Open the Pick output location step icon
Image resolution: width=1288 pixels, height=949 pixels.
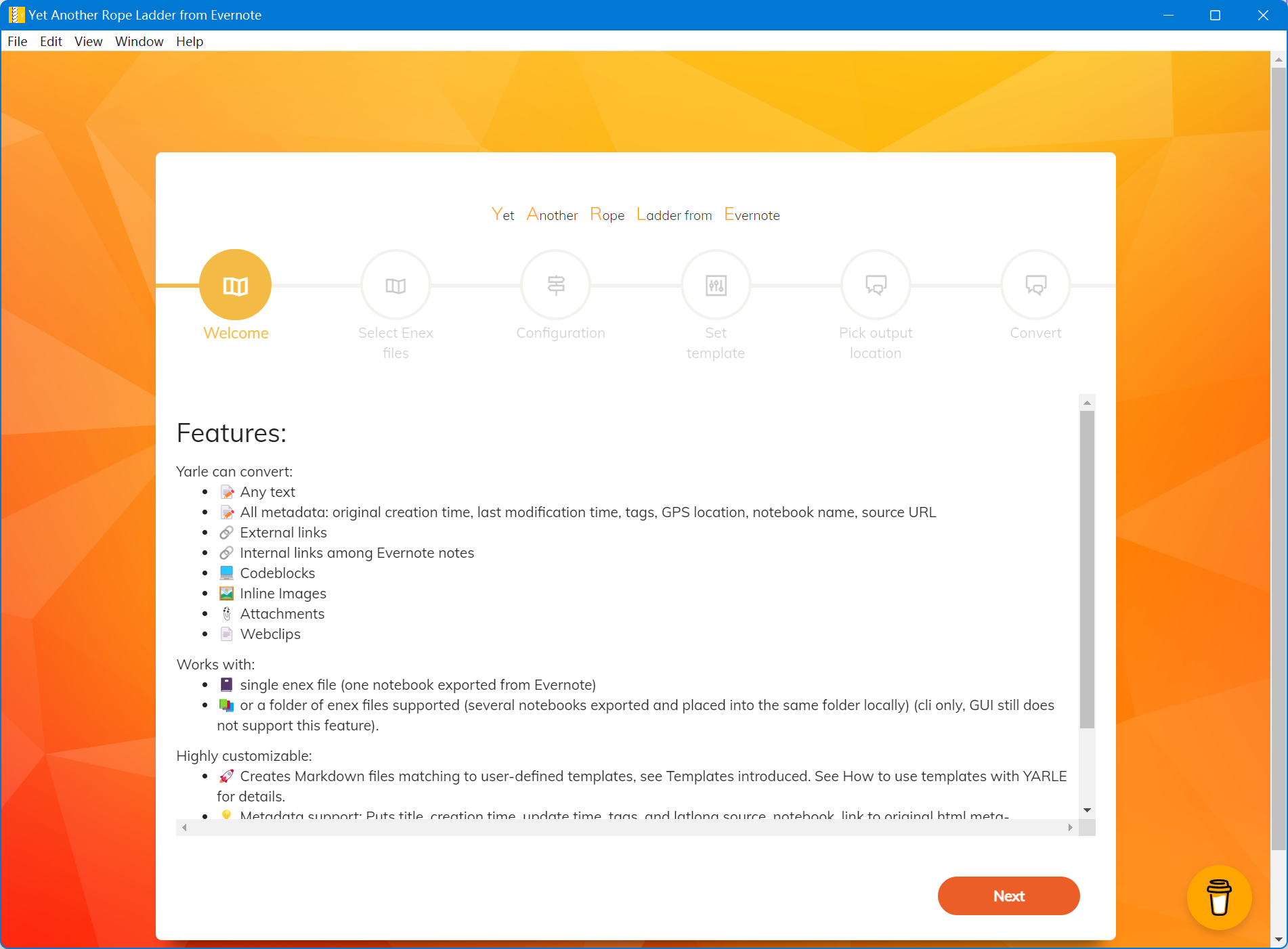[x=876, y=285]
